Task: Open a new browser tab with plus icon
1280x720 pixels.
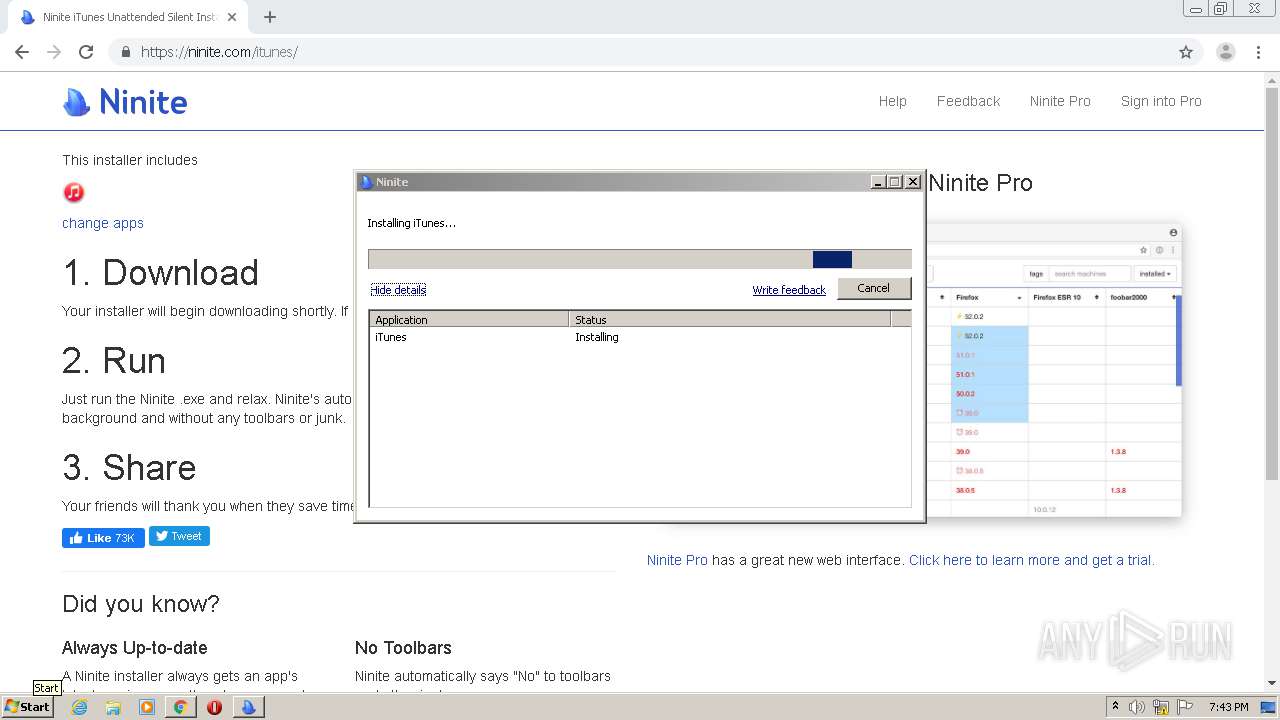Action: [270, 17]
